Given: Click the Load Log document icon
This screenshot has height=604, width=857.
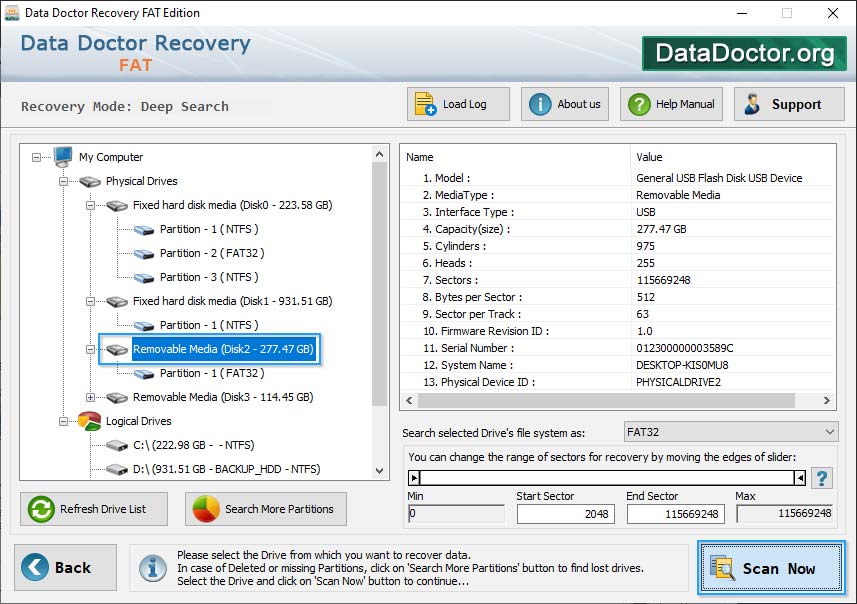Looking at the screenshot, I should [x=425, y=104].
